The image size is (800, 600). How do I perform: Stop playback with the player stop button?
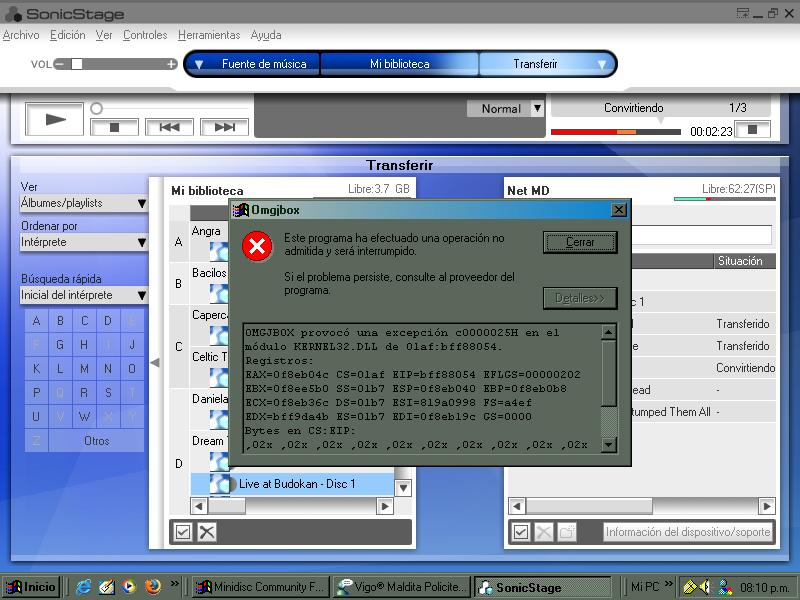tap(114, 127)
